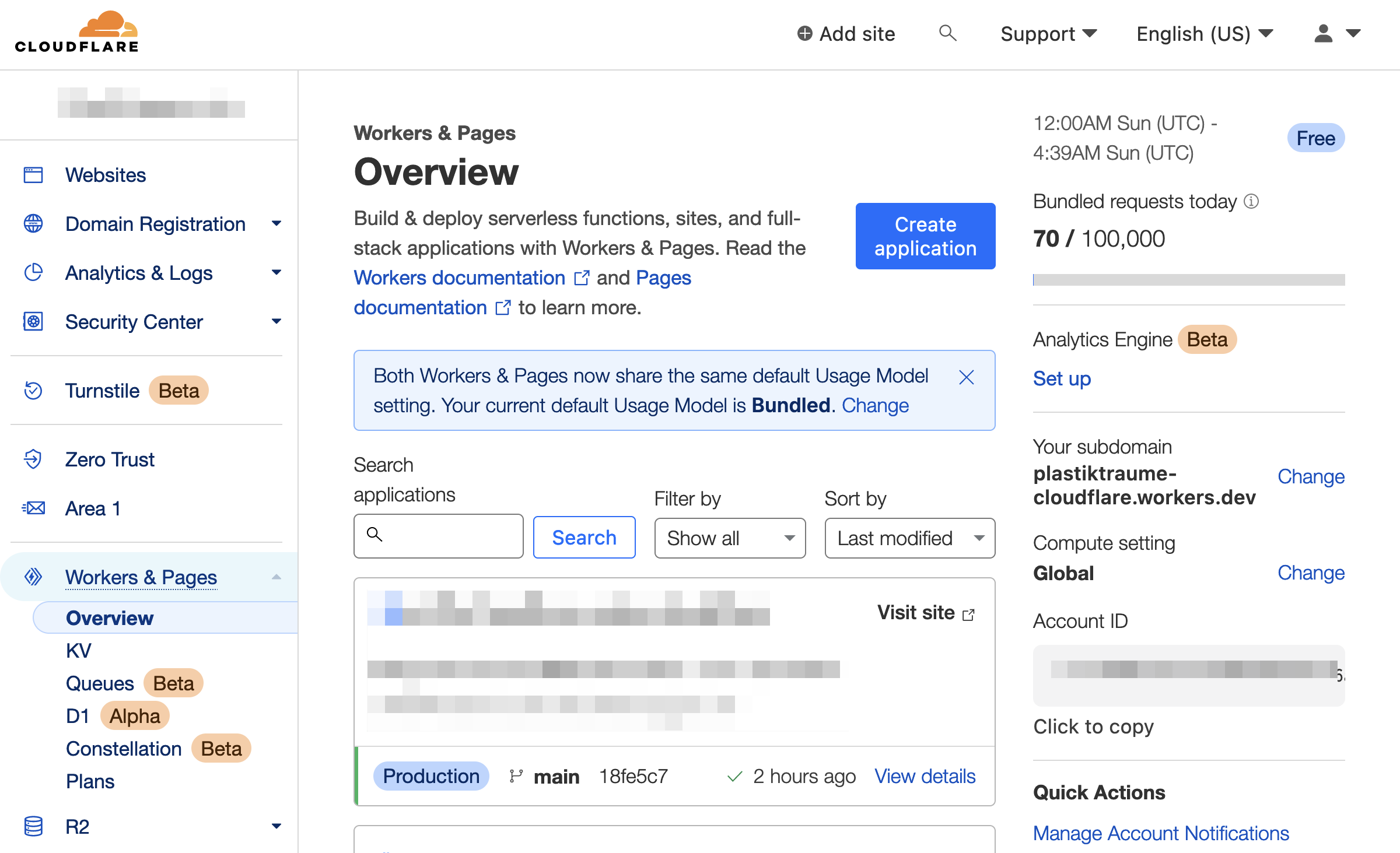This screenshot has width=1400, height=853.
Task: Dismiss the Usage Model notice banner
Action: 967,377
